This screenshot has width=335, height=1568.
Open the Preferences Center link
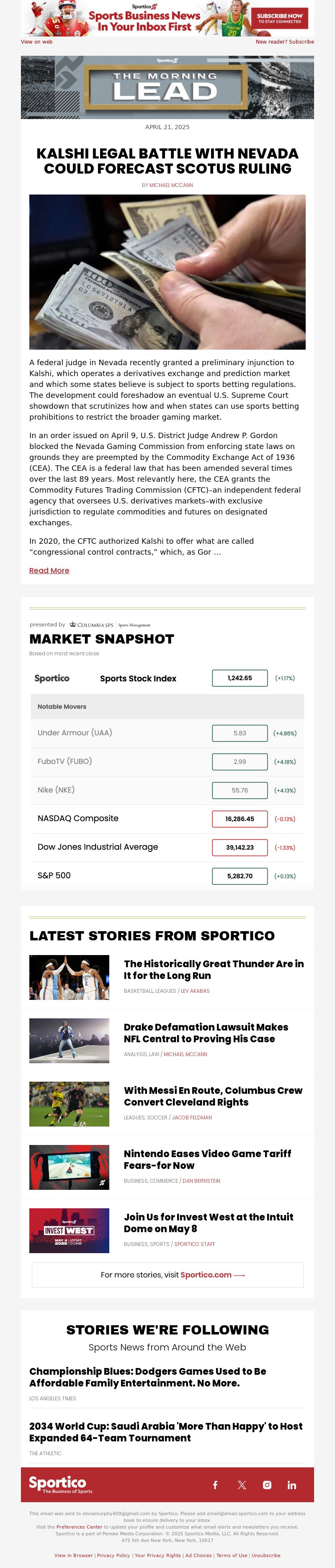[79, 1526]
